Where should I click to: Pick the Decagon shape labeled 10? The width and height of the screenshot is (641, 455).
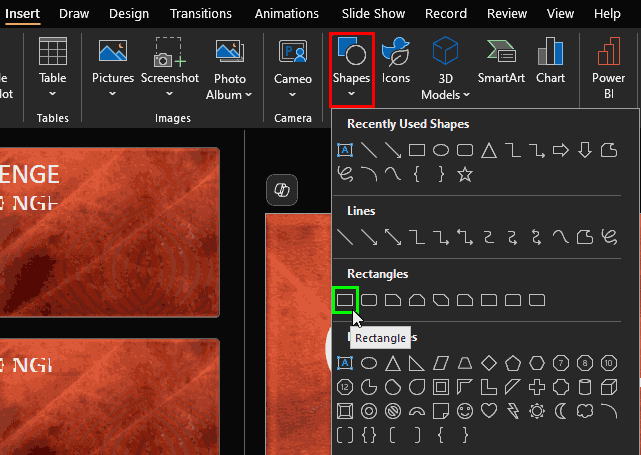(x=609, y=363)
